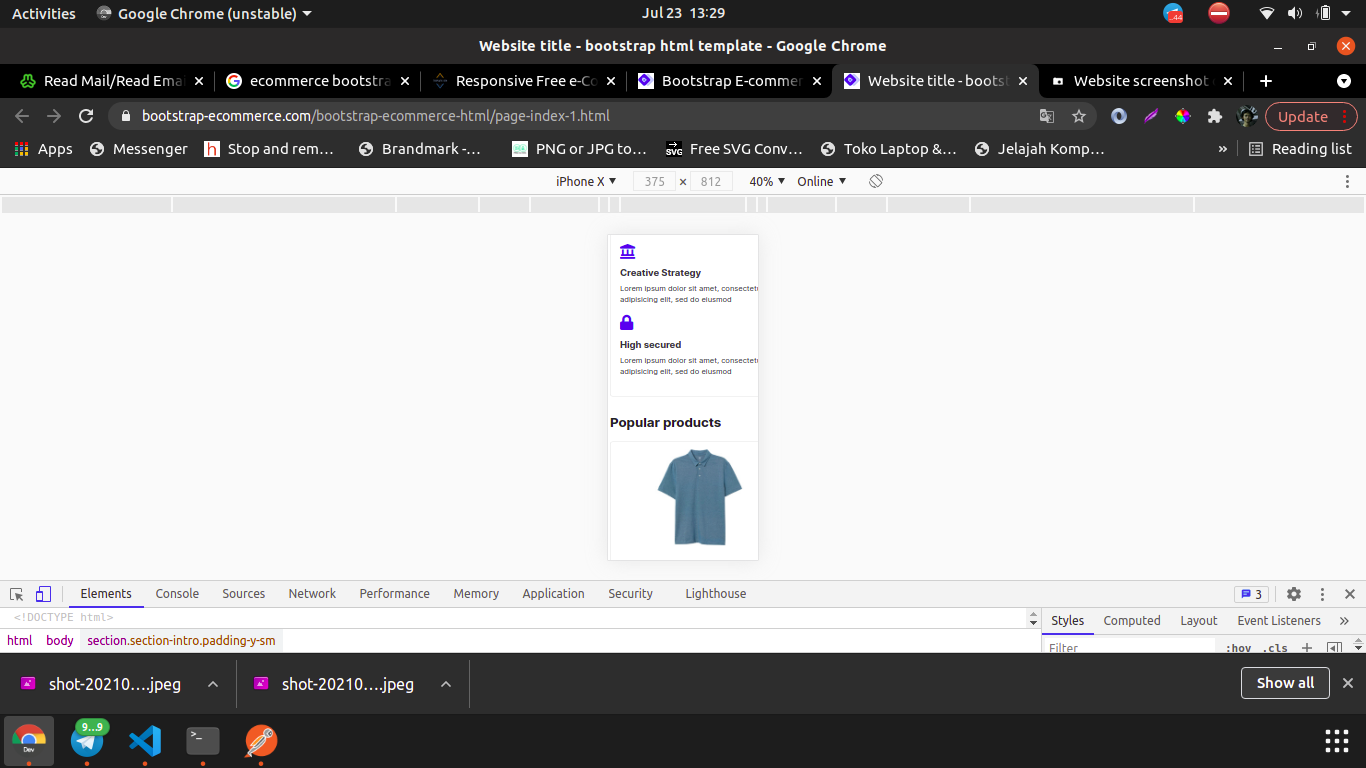Rotate the device viewport orientation
This screenshot has height=768, width=1366.
pos(876,181)
